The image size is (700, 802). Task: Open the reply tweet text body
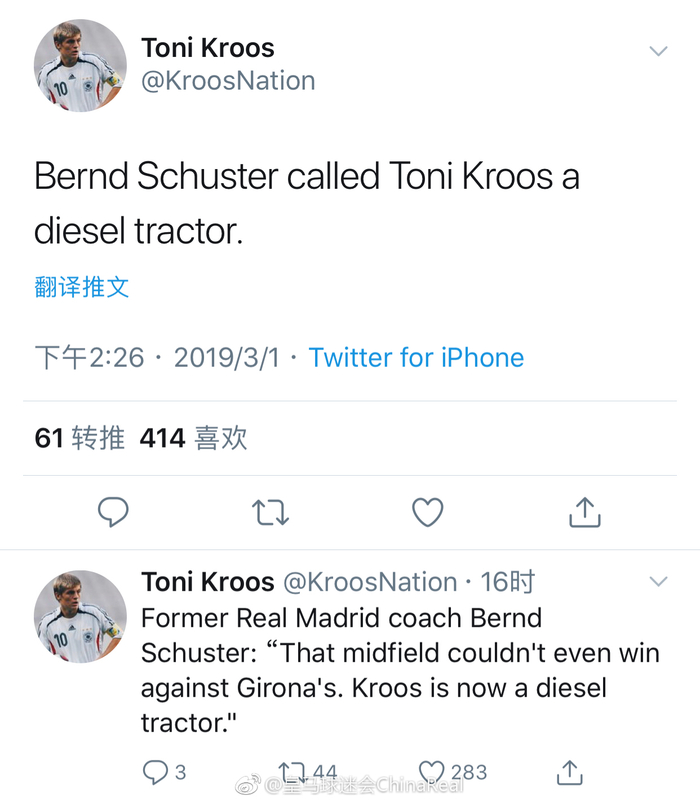[x=400, y=670]
